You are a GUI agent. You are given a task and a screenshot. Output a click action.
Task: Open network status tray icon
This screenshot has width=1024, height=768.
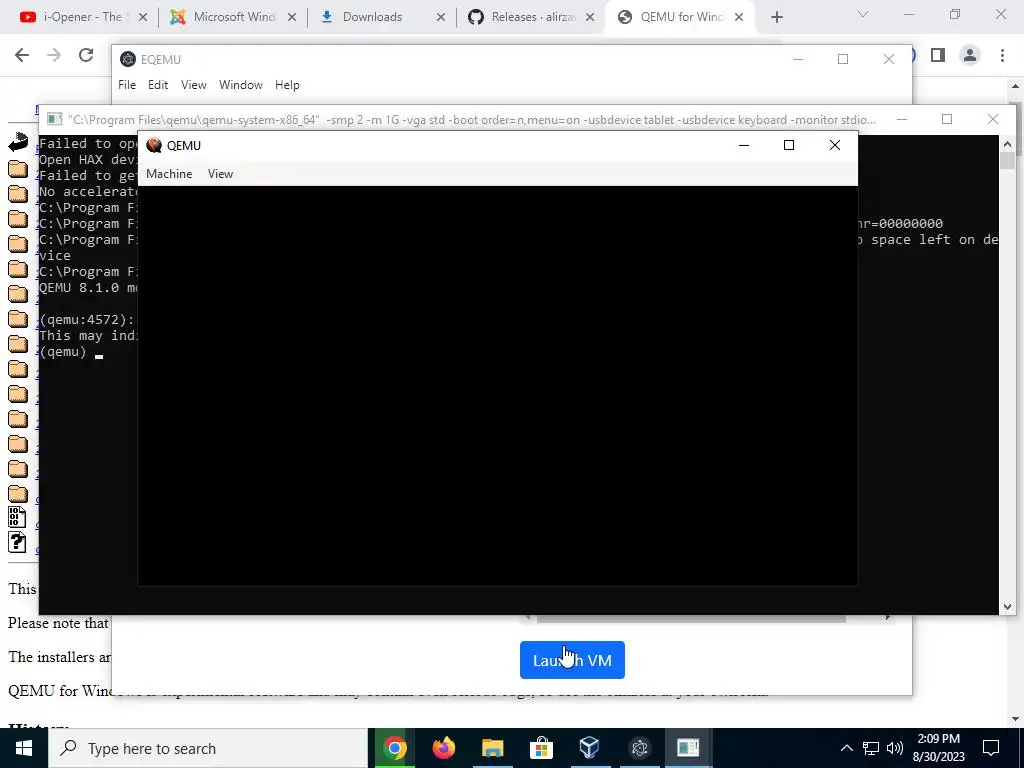[871, 748]
